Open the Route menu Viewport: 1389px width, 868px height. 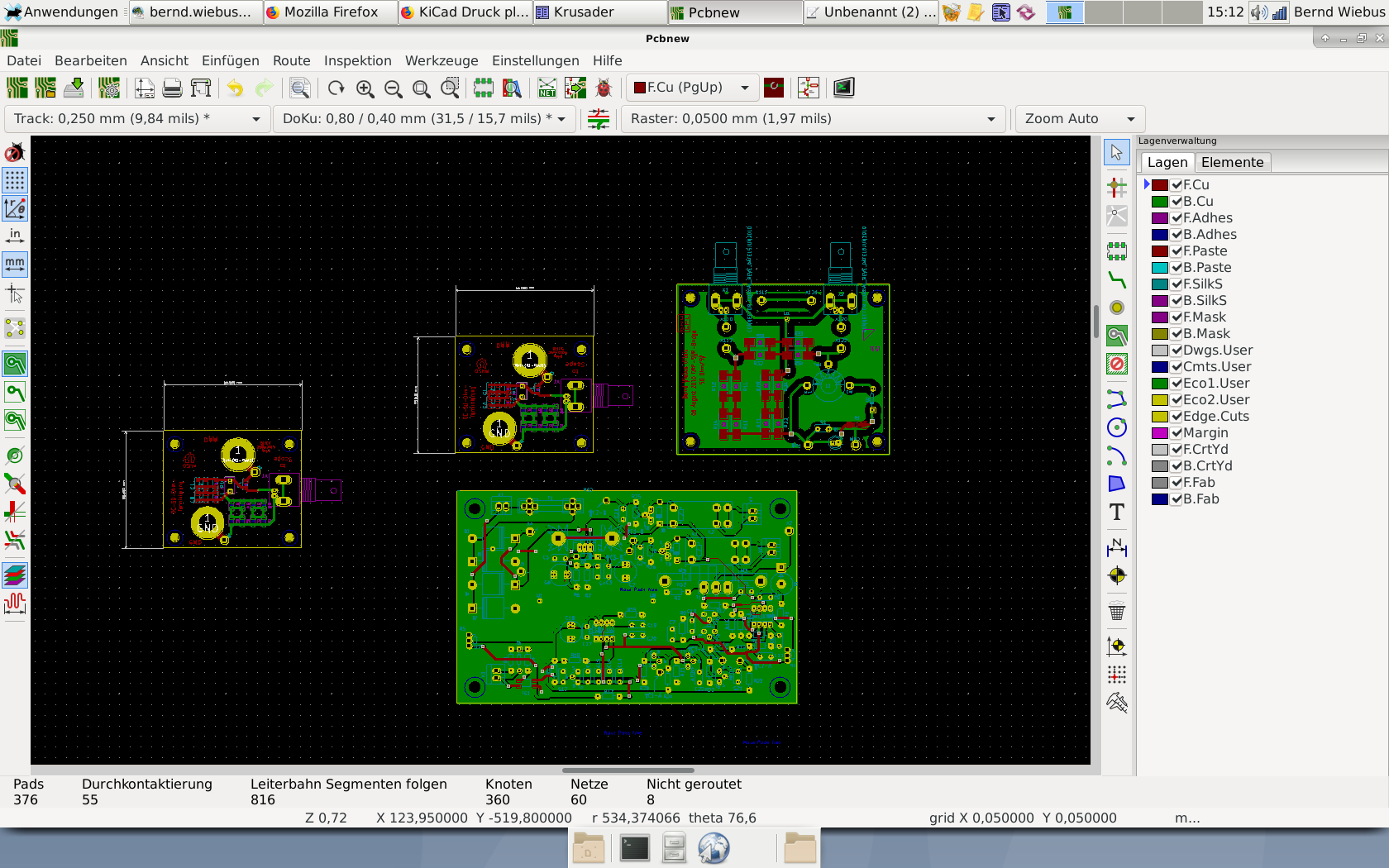pyautogui.click(x=292, y=61)
